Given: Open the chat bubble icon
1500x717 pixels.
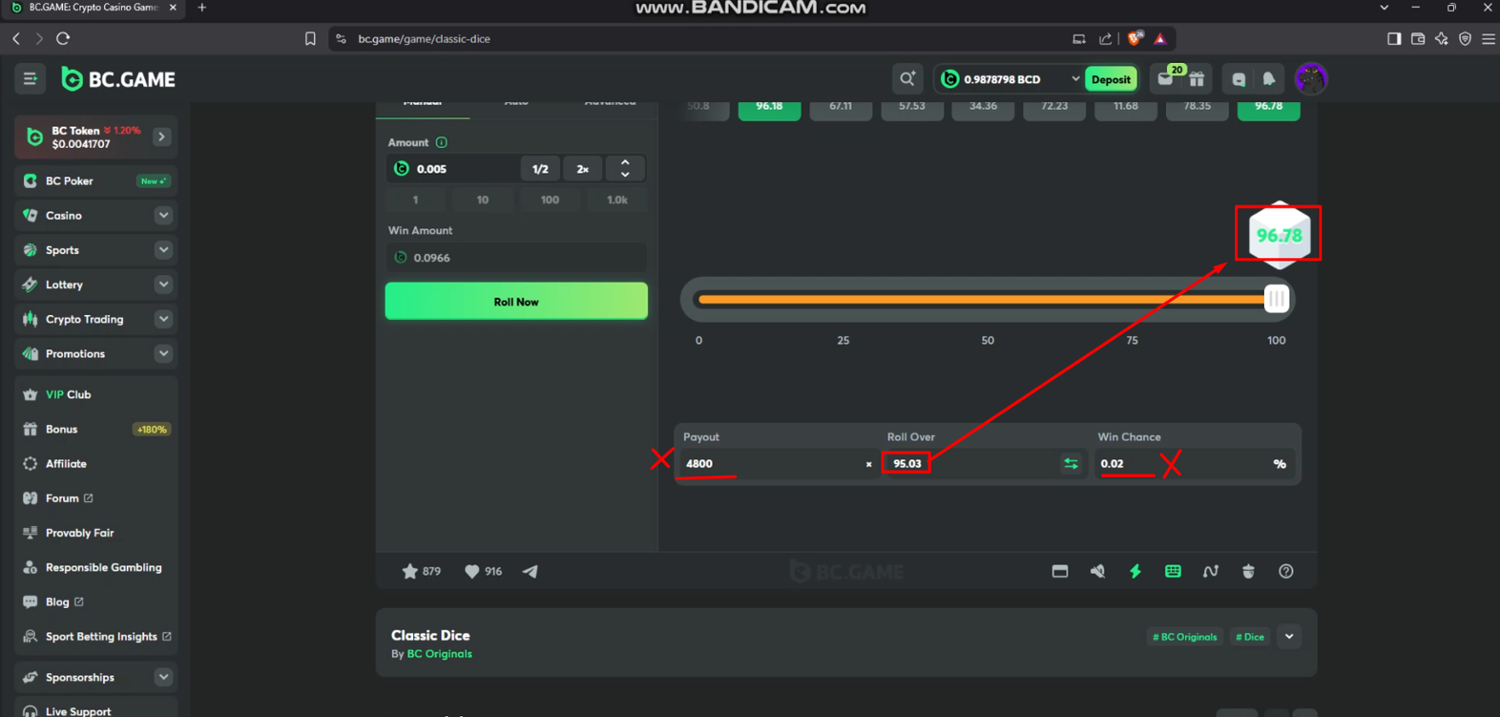Looking at the screenshot, I should pos(1239,79).
